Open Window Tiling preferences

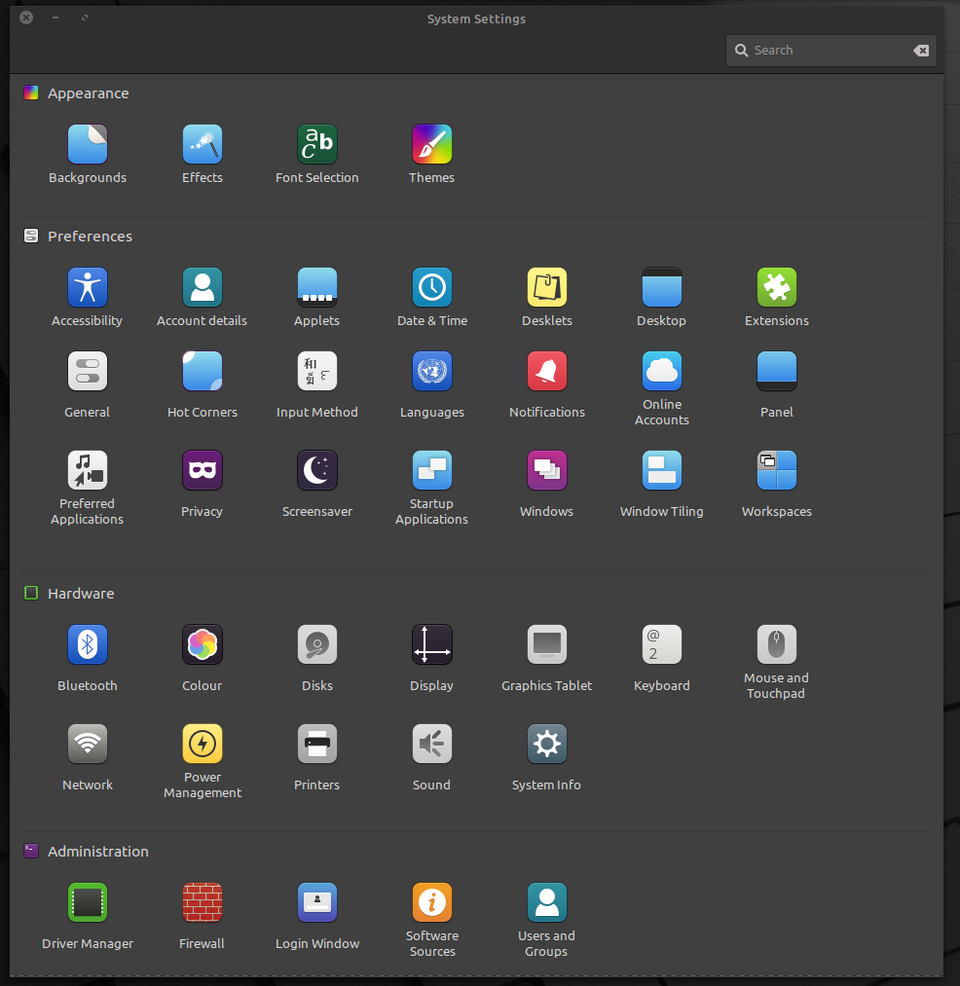[661, 471]
